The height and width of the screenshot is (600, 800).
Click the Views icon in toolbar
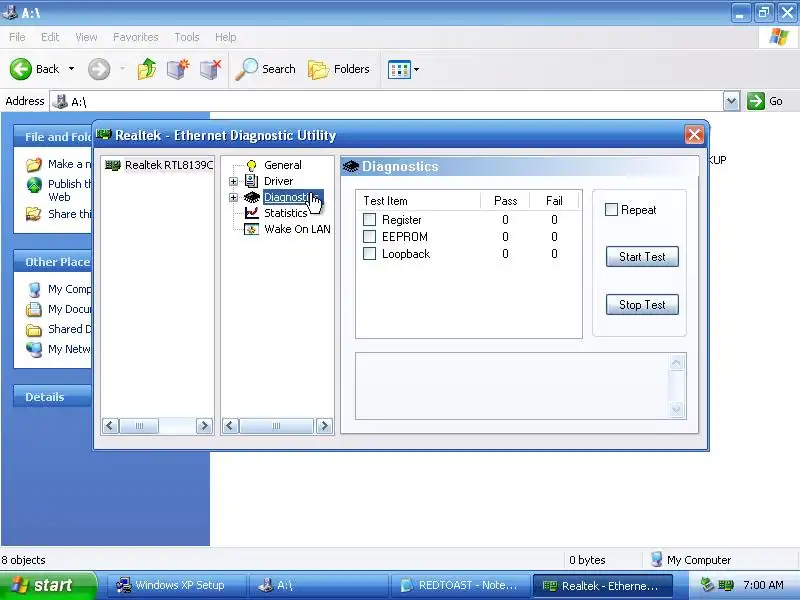point(399,69)
